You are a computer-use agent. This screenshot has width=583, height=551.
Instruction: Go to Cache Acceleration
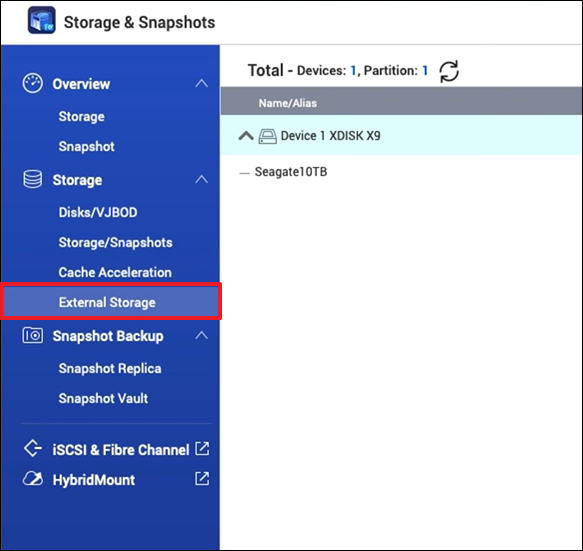pyautogui.click(x=115, y=272)
